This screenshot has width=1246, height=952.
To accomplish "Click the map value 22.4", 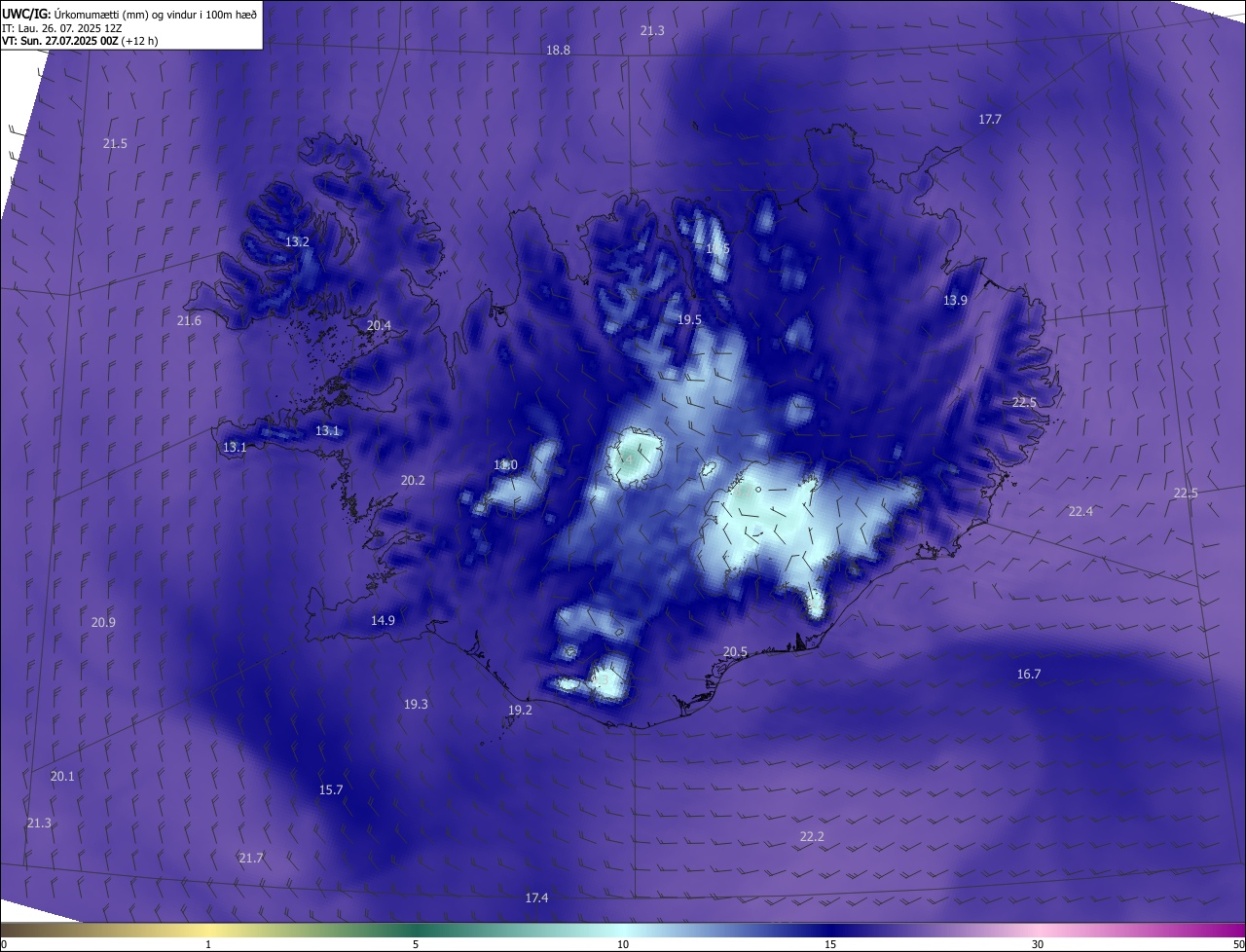I will click(x=1081, y=511).
